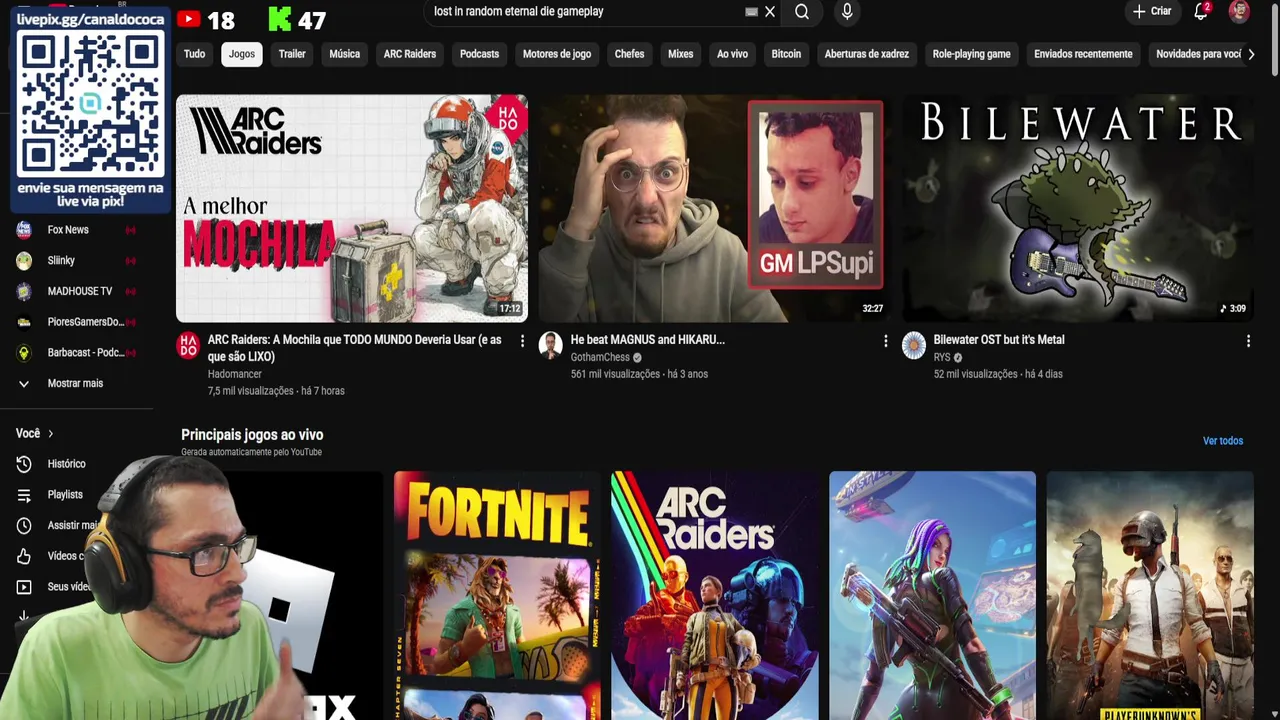Open Fortnite live game card
Viewport: 1280px width, 720px height.
pos(497,596)
